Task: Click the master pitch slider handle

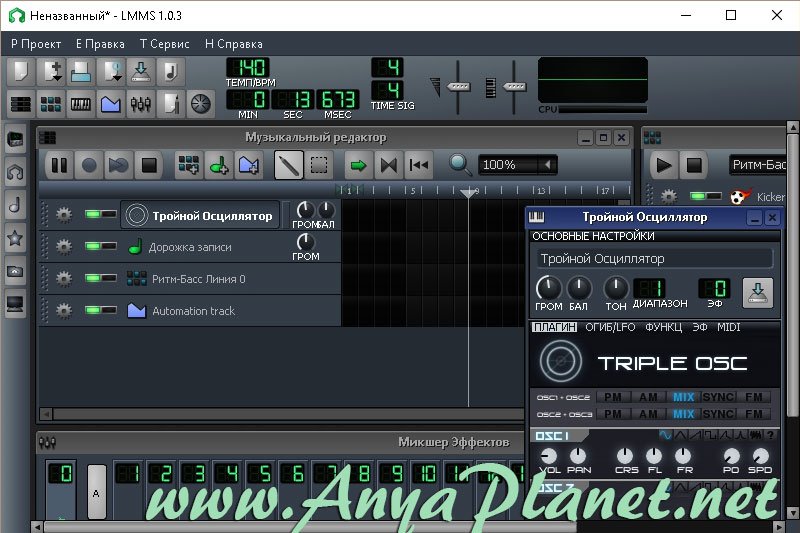Action: point(514,87)
